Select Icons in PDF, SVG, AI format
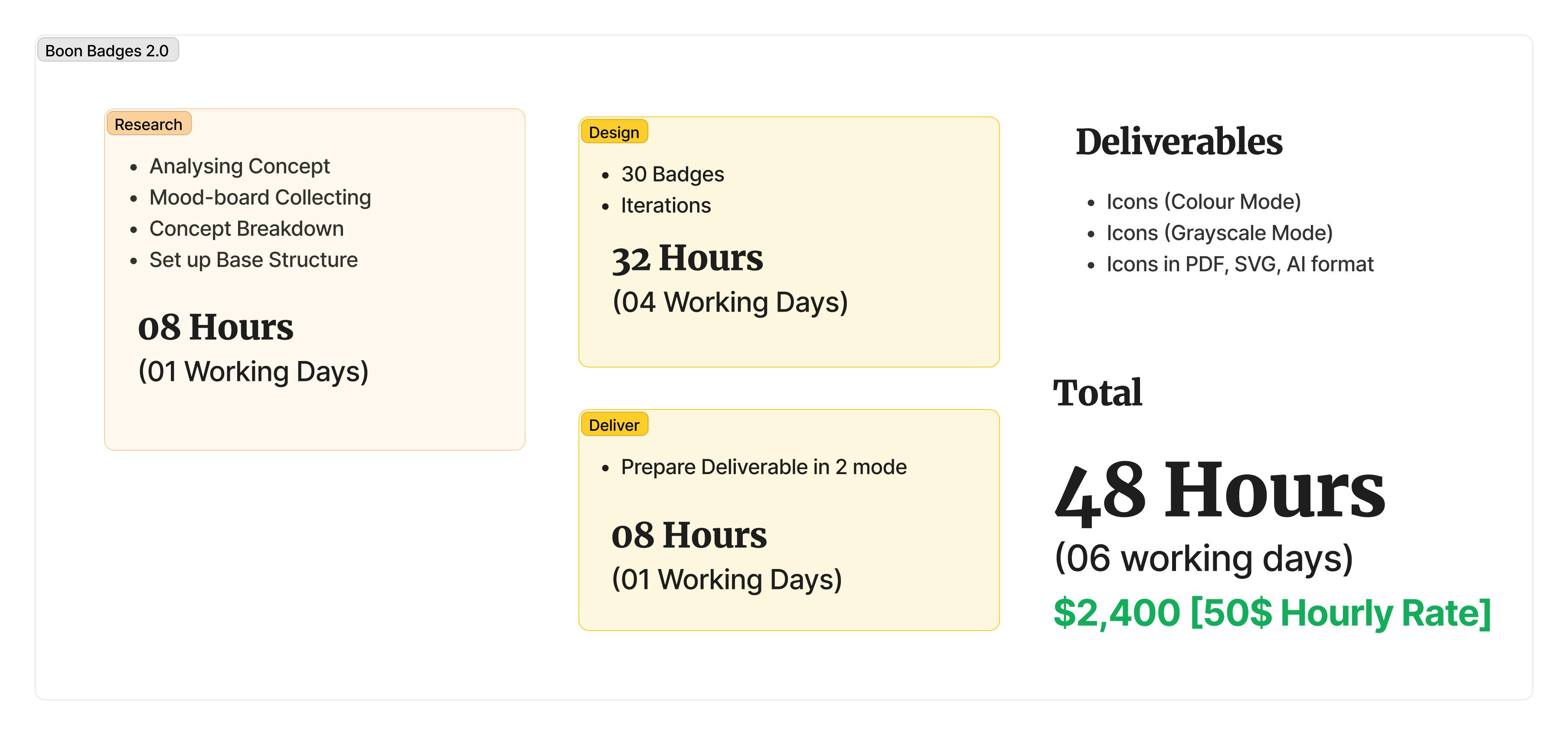The height and width of the screenshot is (735, 1568). (1240, 264)
